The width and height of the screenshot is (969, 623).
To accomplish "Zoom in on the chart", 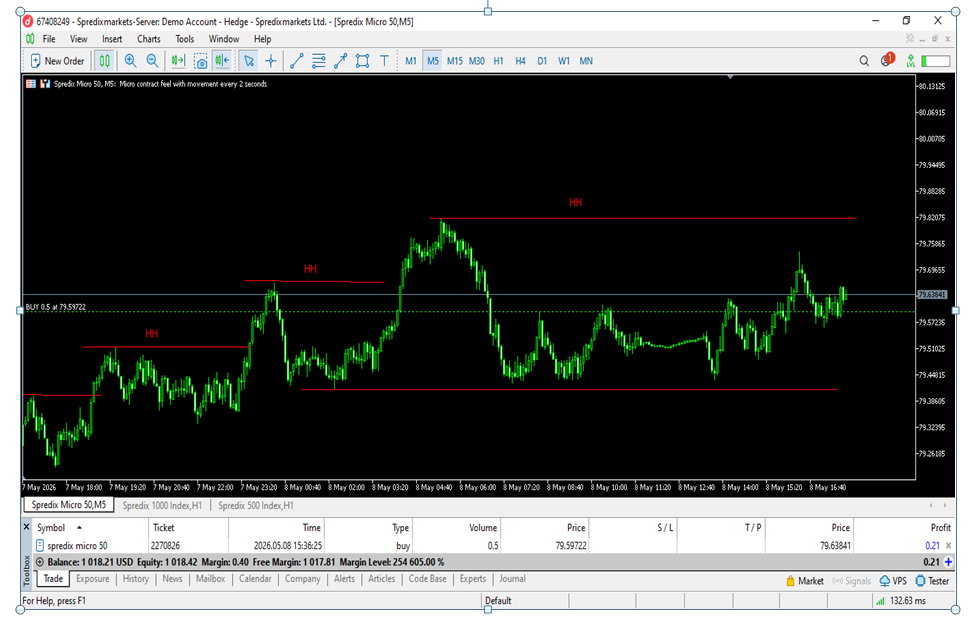I will tap(130, 61).
